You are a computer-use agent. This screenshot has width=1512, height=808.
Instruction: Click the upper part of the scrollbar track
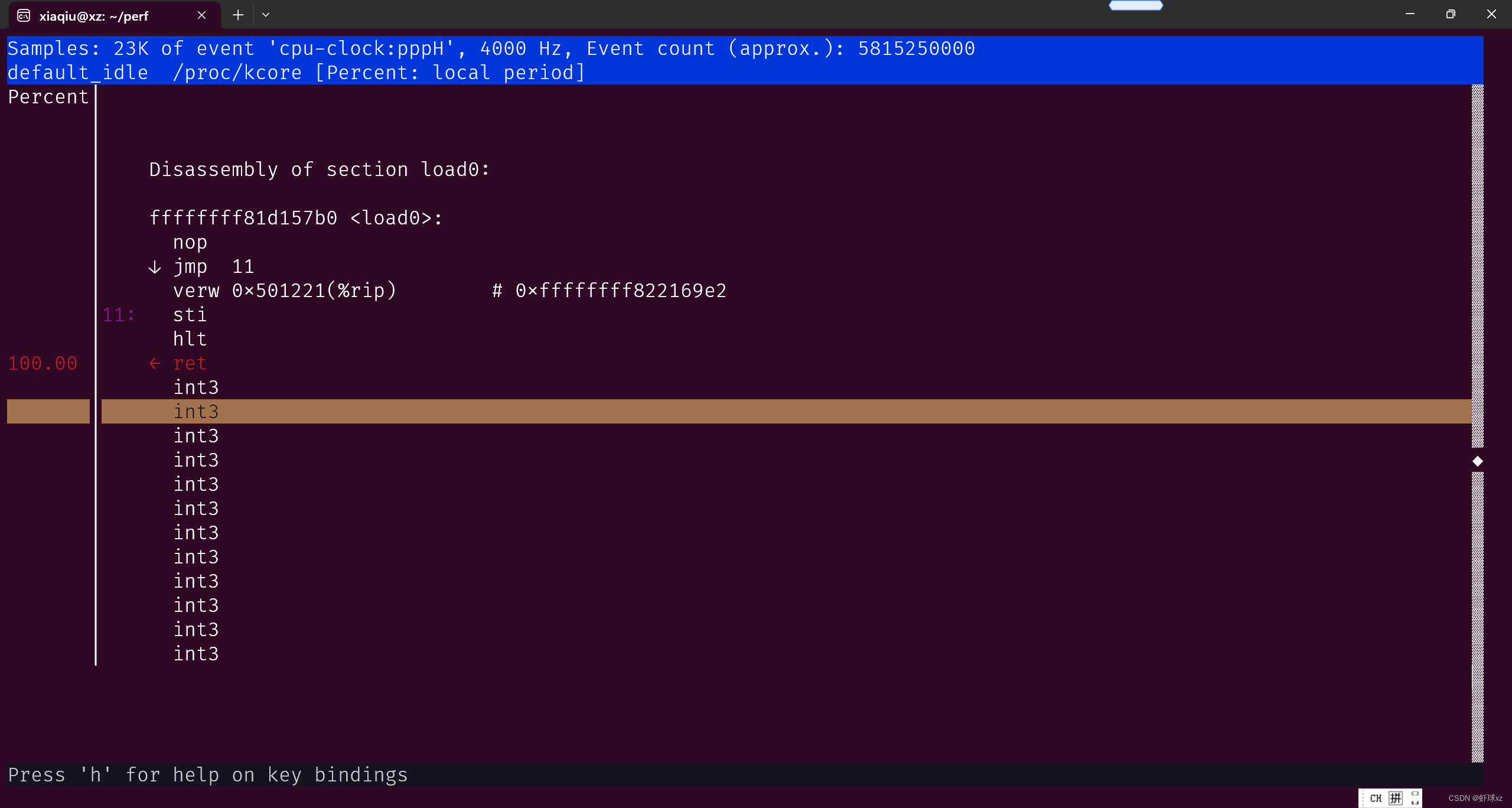1478,266
